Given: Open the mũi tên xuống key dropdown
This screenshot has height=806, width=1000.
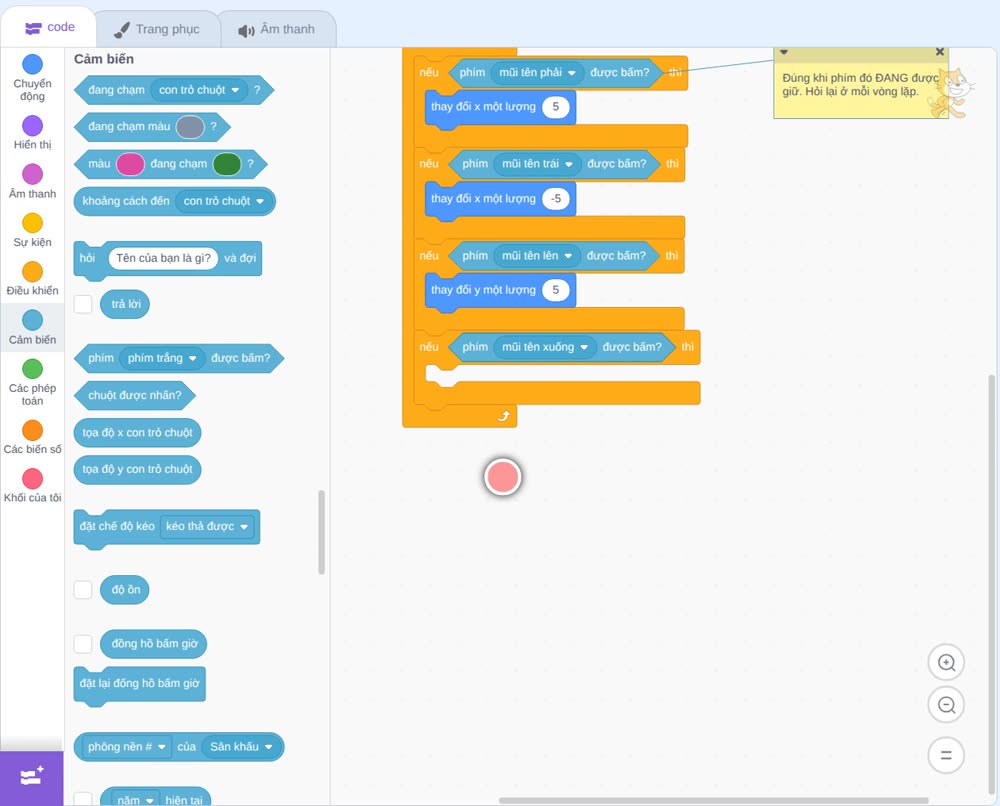Looking at the screenshot, I should [x=545, y=348].
